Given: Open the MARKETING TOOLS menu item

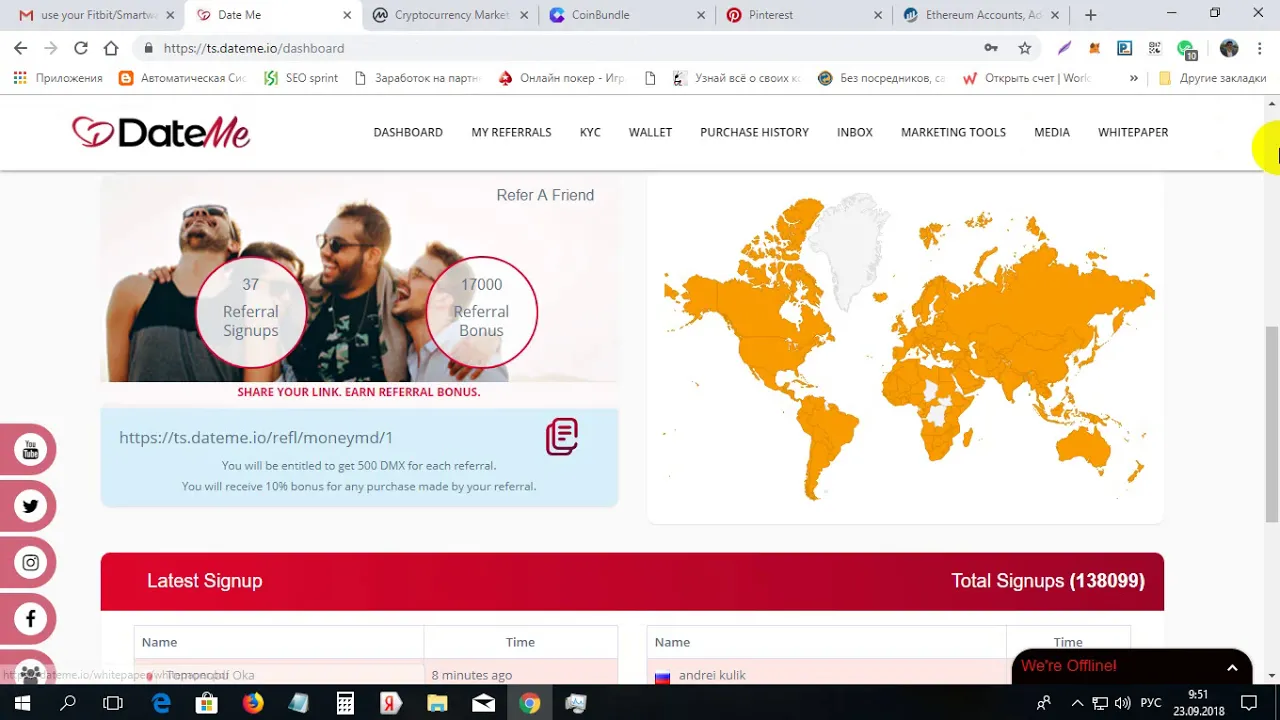Looking at the screenshot, I should tap(953, 132).
